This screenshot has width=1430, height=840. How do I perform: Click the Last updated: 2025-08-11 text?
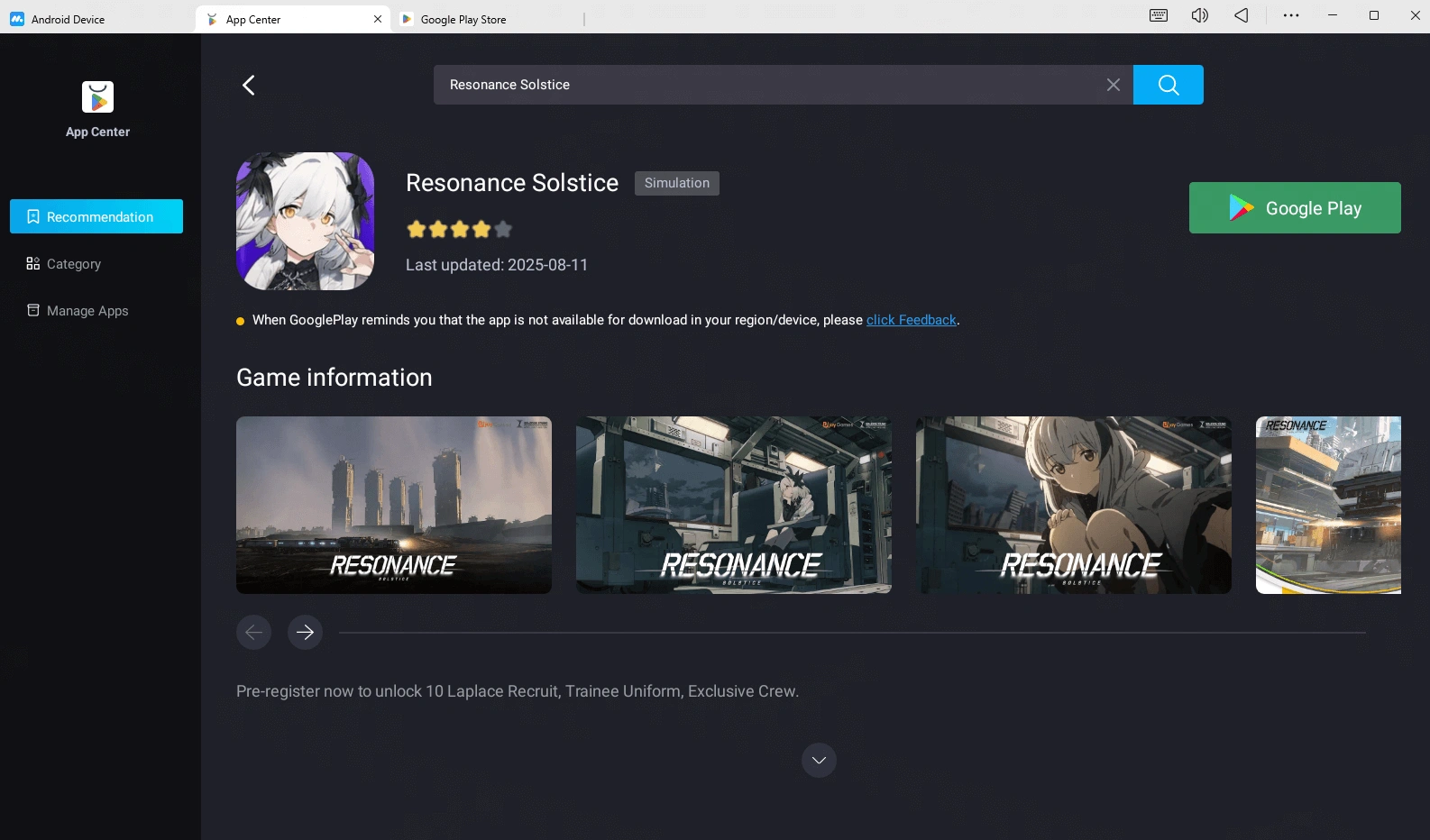click(497, 265)
